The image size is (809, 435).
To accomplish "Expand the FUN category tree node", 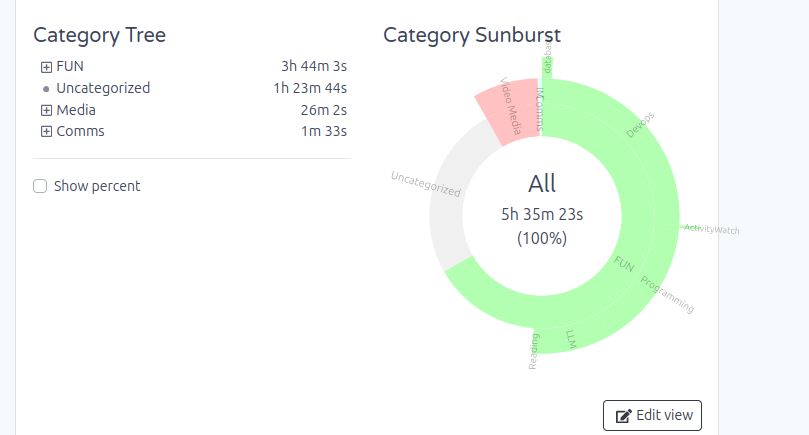I will click(46, 67).
